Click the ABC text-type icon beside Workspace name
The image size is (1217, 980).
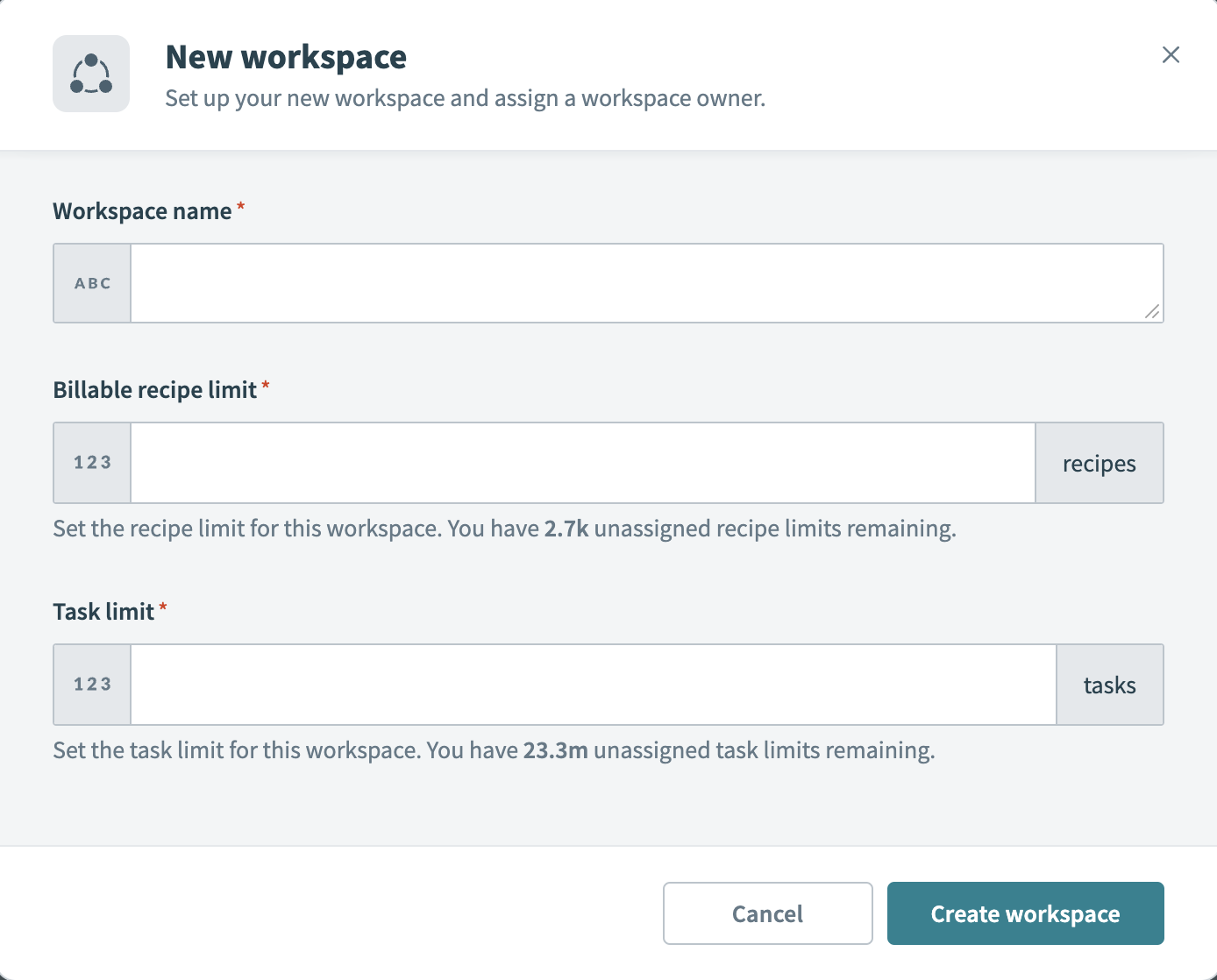coord(92,283)
